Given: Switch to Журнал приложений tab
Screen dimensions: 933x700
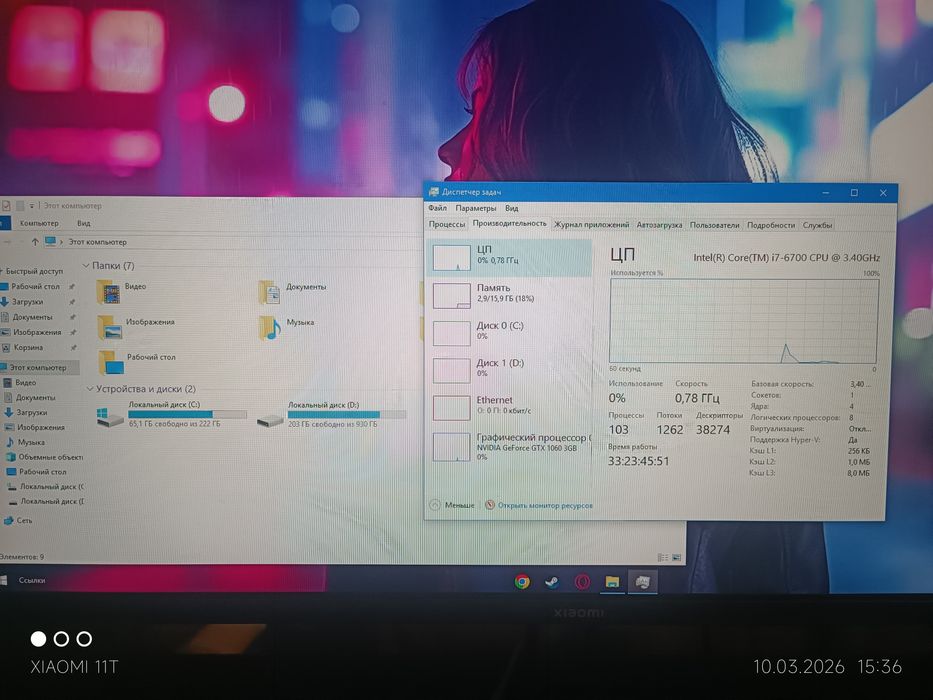Looking at the screenshot, I should (x=591, y=225).
